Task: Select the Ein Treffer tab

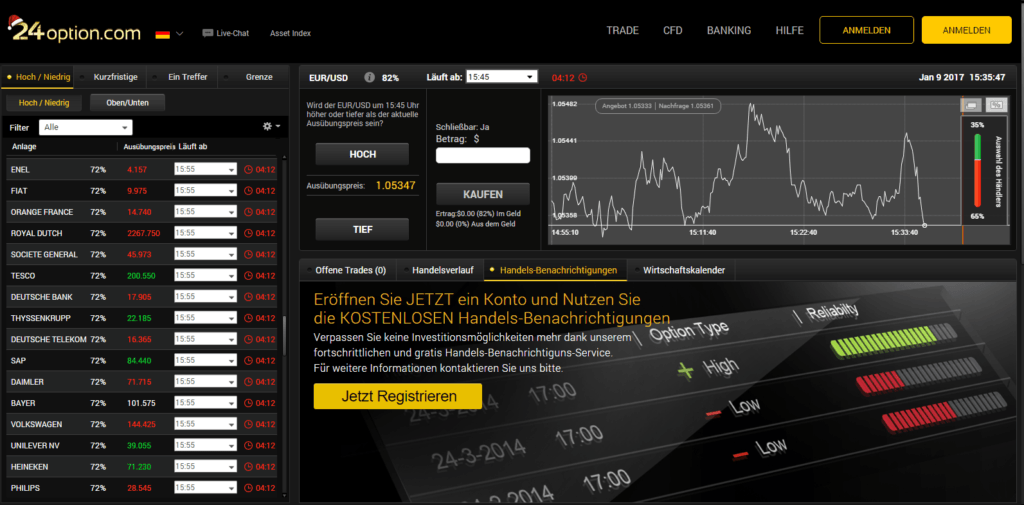Action: (182, 77)
